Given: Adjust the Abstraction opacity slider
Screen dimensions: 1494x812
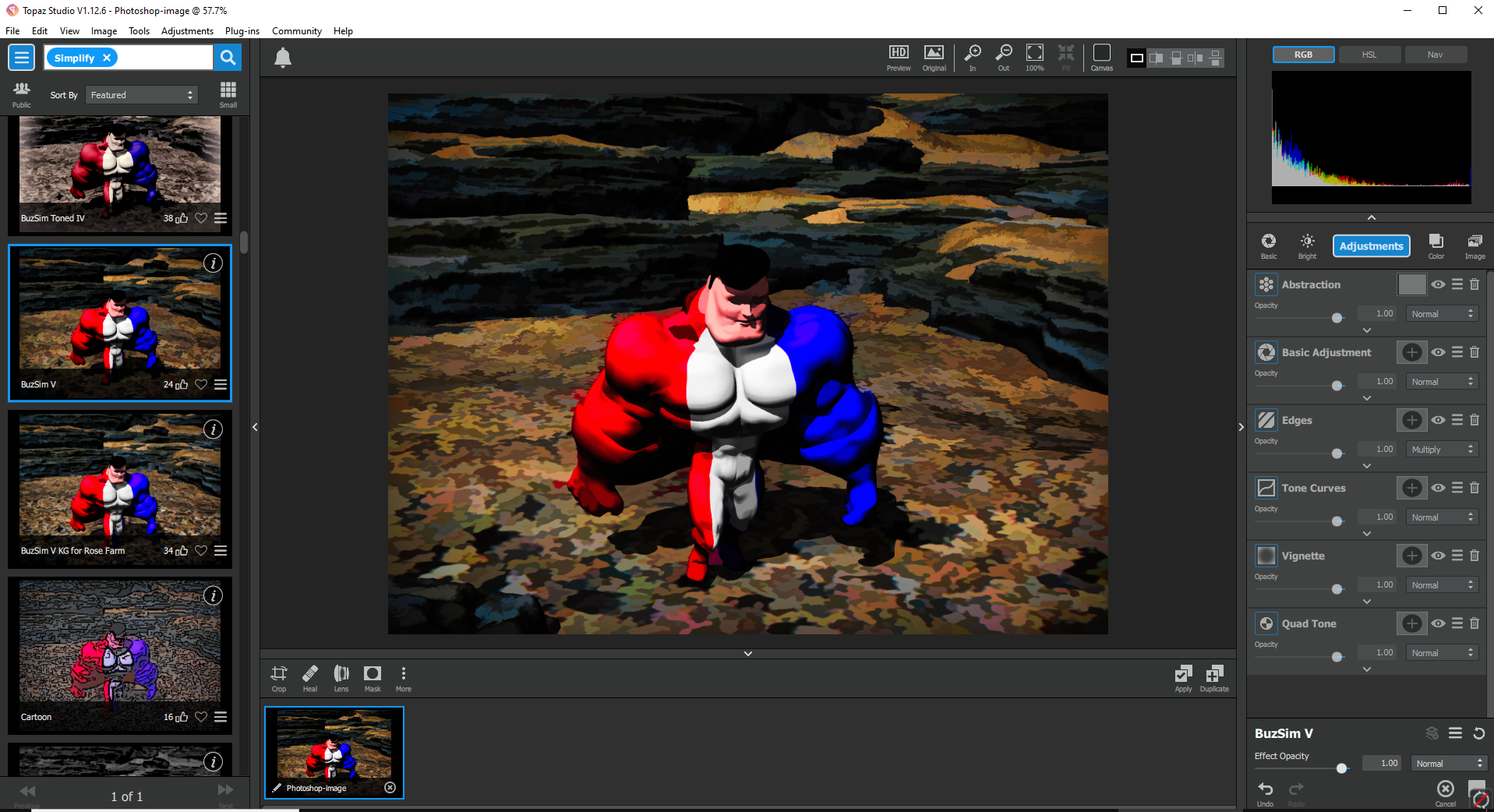Looking at the screenshot, I should tap(1337, 318).
